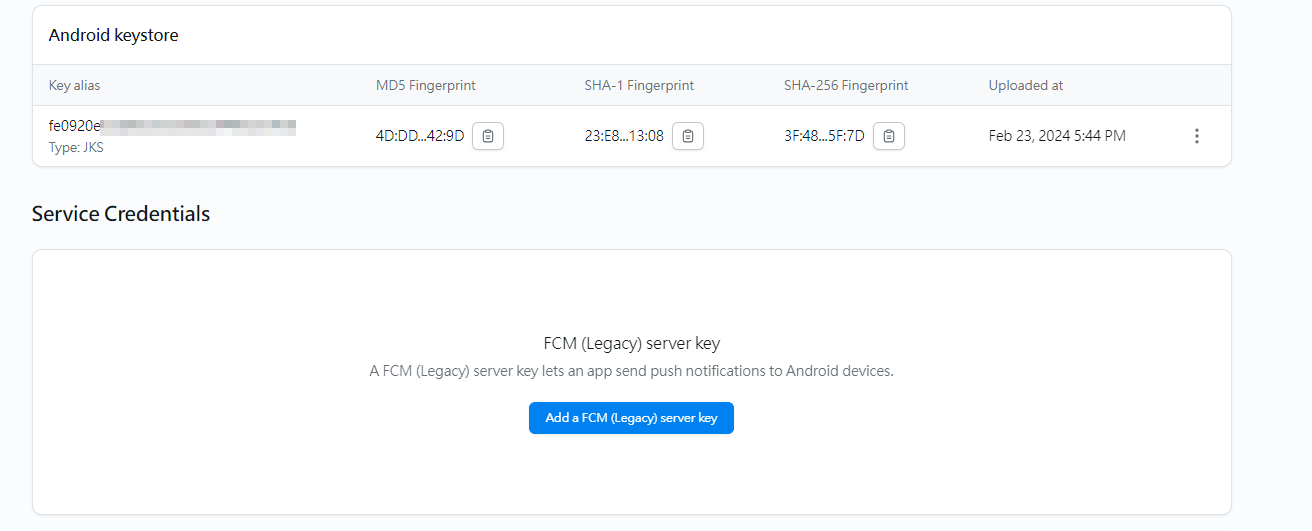Screen dimensions: 1312x531
Task: Click the SHA-1 Fingerprint column header
Action: 639,86
